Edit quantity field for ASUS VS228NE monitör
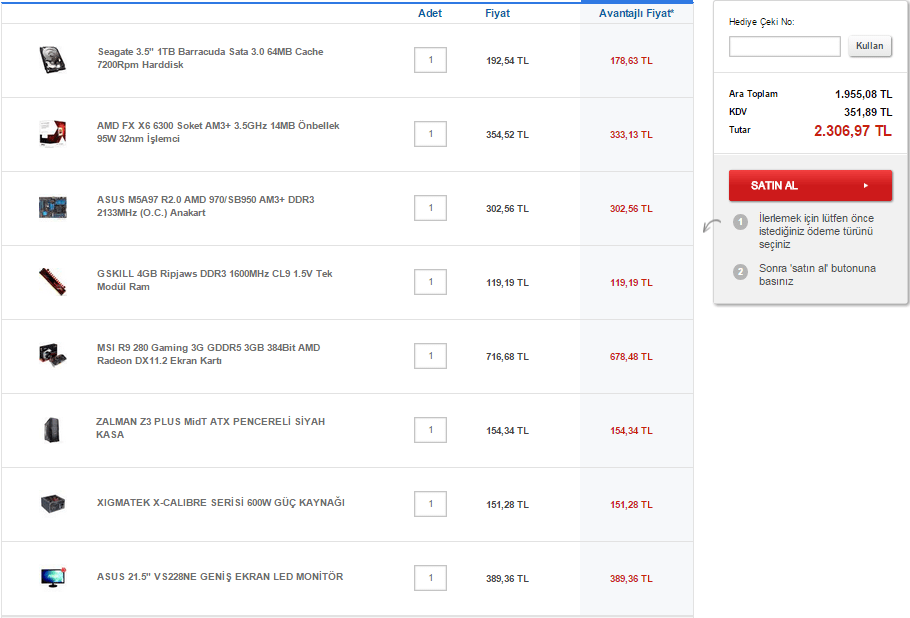This screenshot has width=910, height=618. [430, 578]
